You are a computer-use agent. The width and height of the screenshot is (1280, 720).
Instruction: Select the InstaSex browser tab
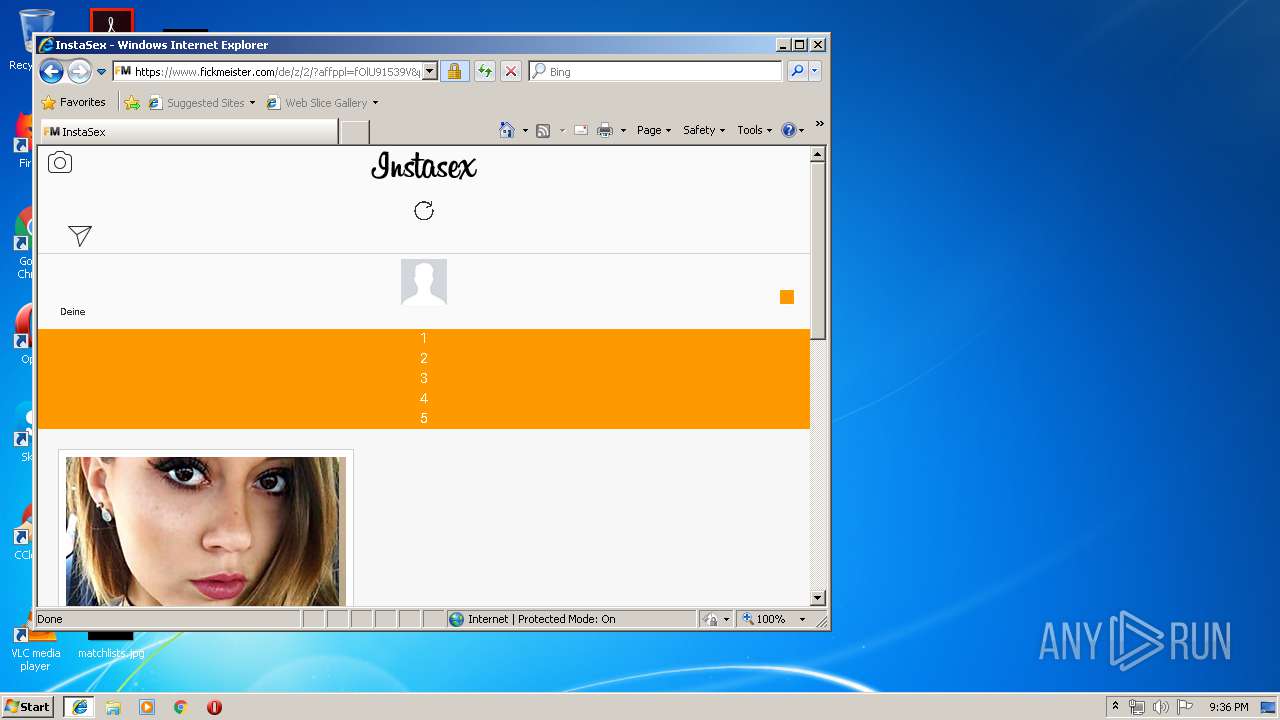tap(188, 131)
